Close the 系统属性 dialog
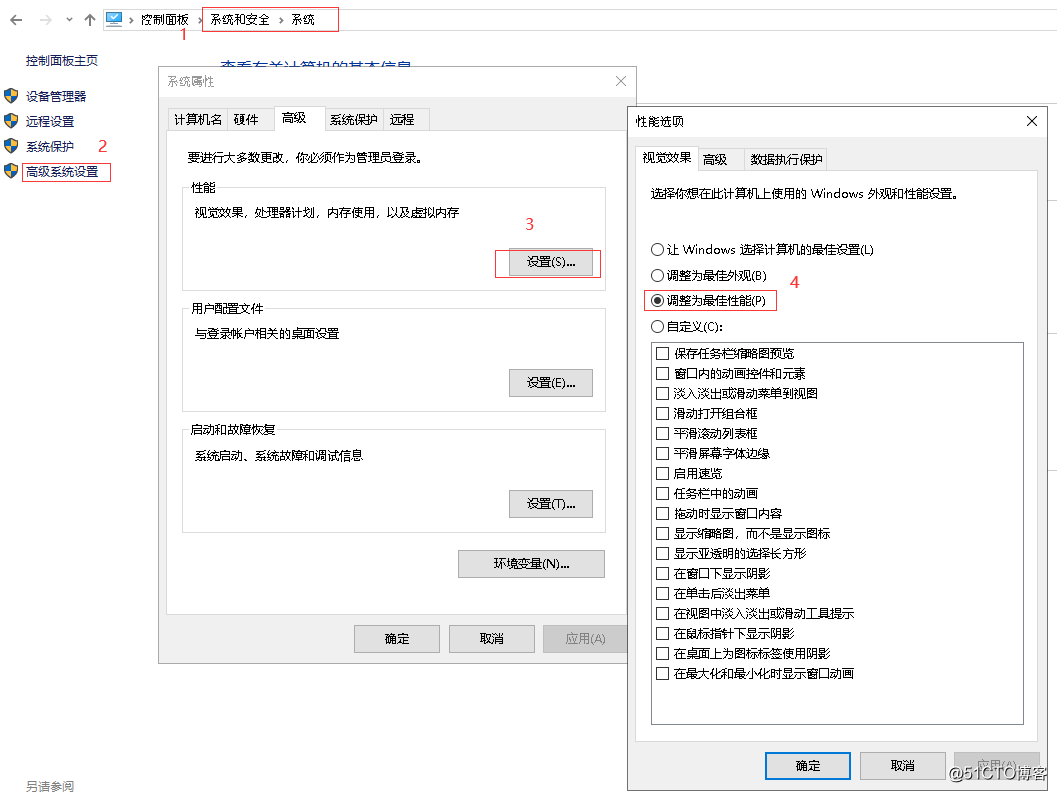Viewport: 1057px width, 792px height. point(621,81)
